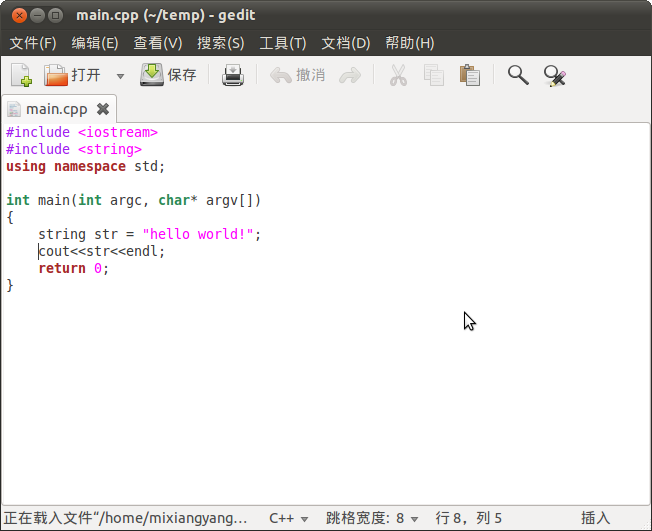Open the 跳格宽度: 8 tab width dropdown
This screenshot has width=652, height=531.
372,519
